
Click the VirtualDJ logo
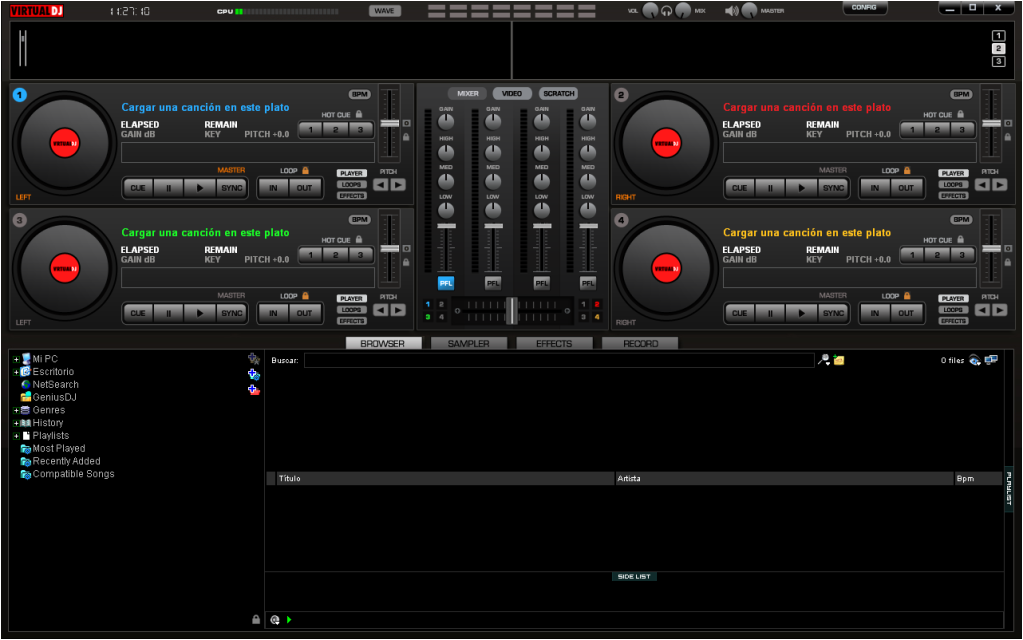(37, 10)
